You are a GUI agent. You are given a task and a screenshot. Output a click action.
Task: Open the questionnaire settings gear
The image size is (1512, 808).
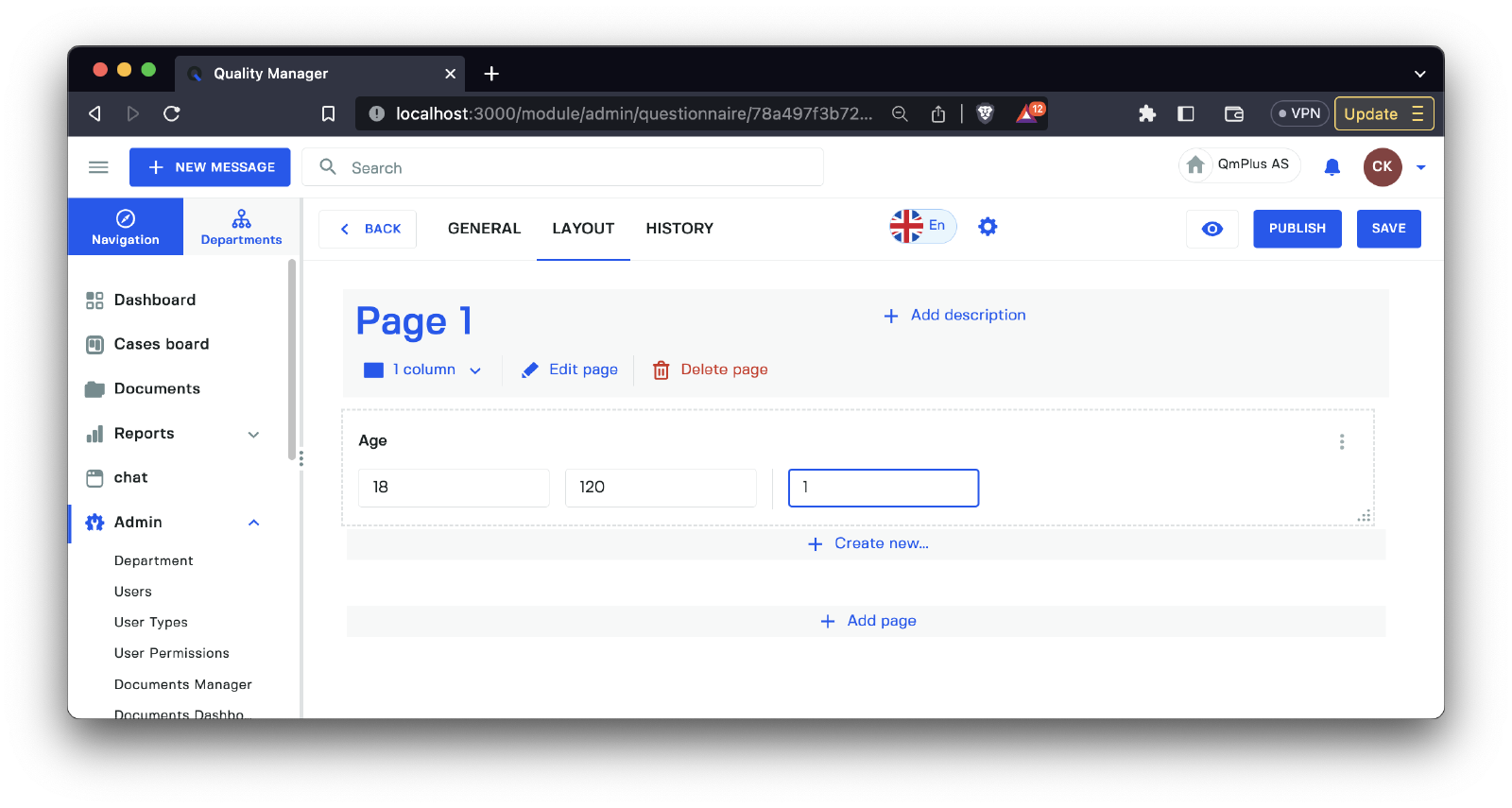click(x=988, y=227)
